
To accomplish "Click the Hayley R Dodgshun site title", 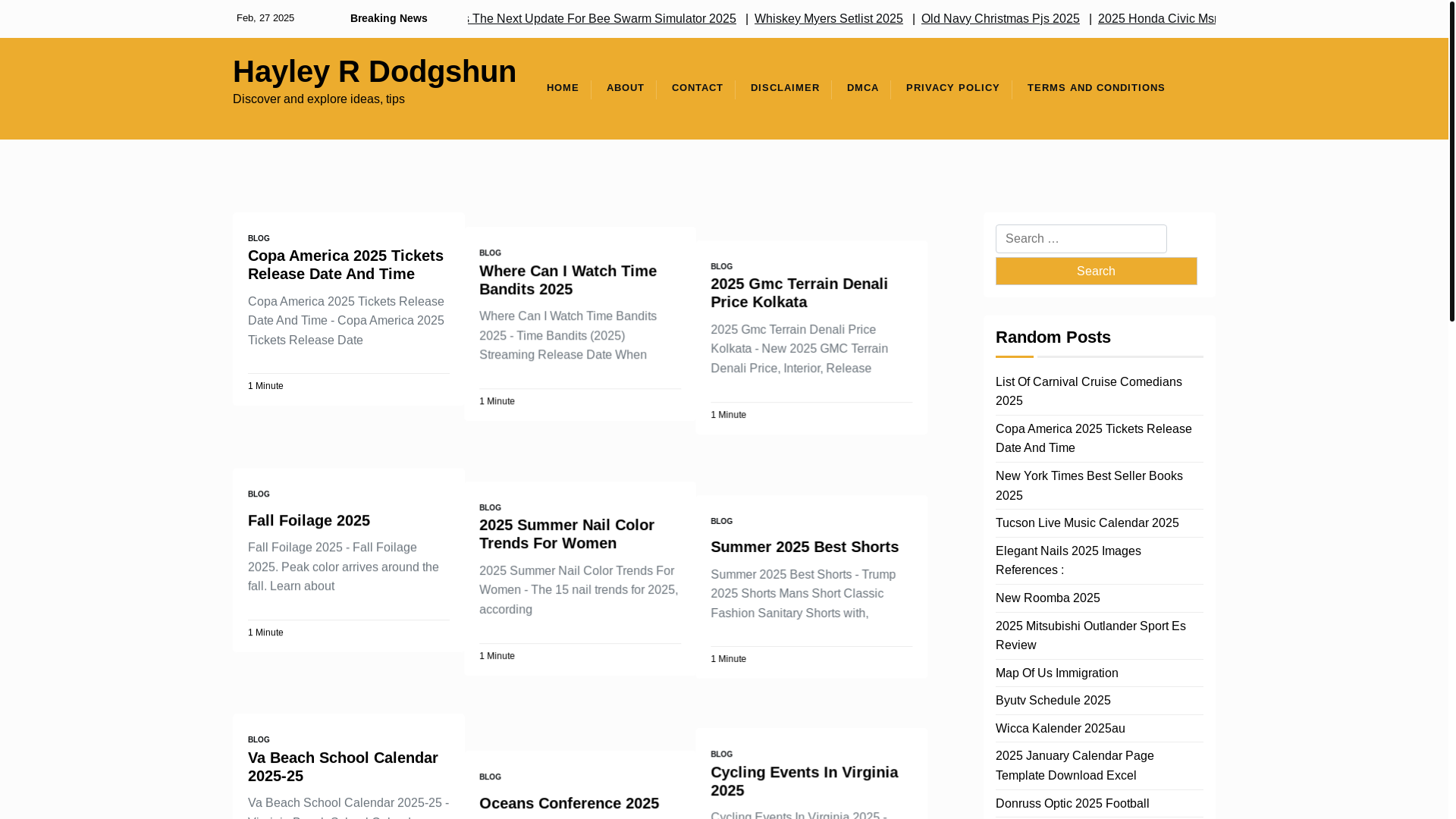I will pyautogui.click(x=374, y=71).
